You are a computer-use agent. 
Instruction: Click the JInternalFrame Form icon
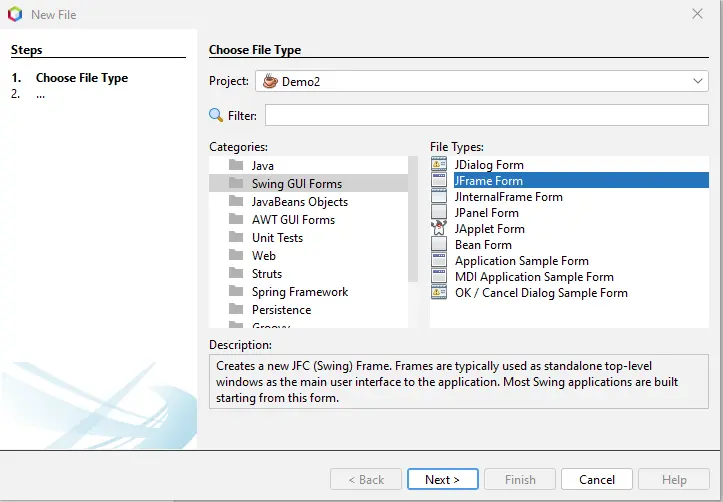[439, 196]
